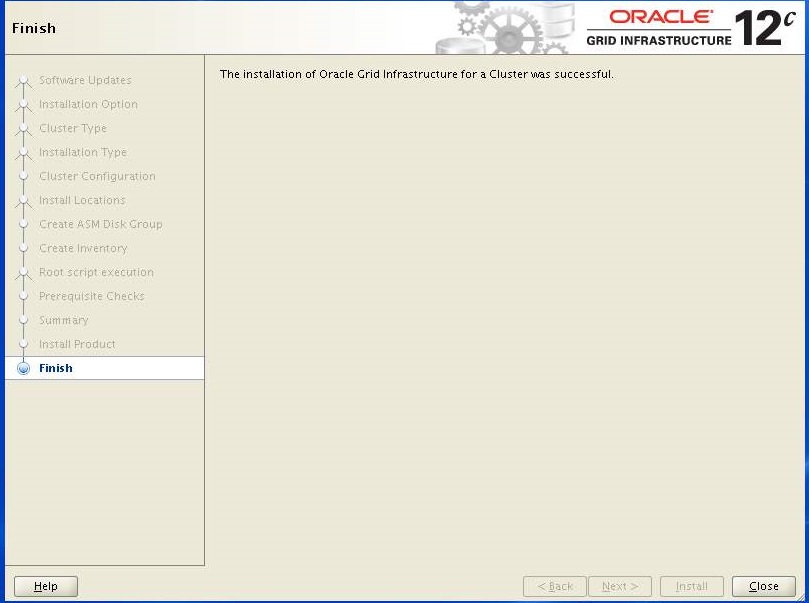
Task: Select the Create Inventory step
Action: coord(83,248)
